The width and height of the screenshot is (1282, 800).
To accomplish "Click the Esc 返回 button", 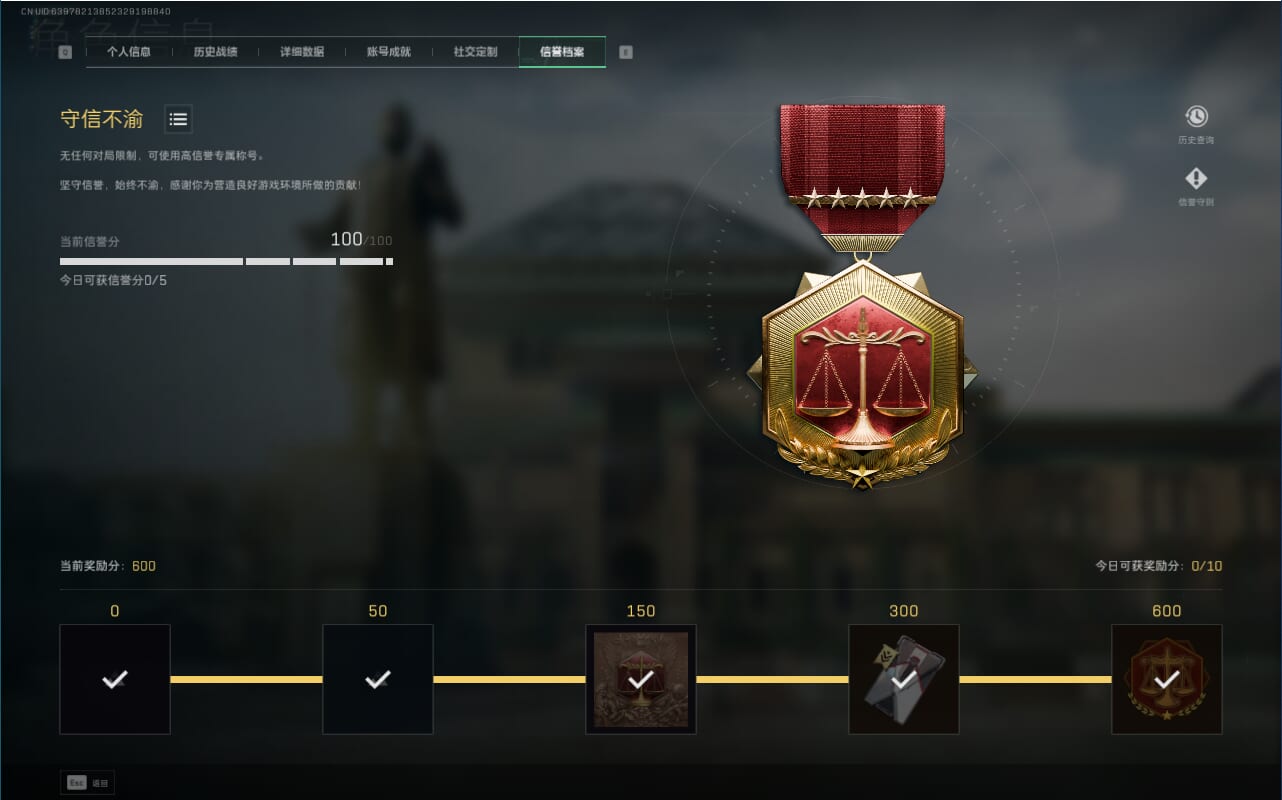I will pos(87,783).
